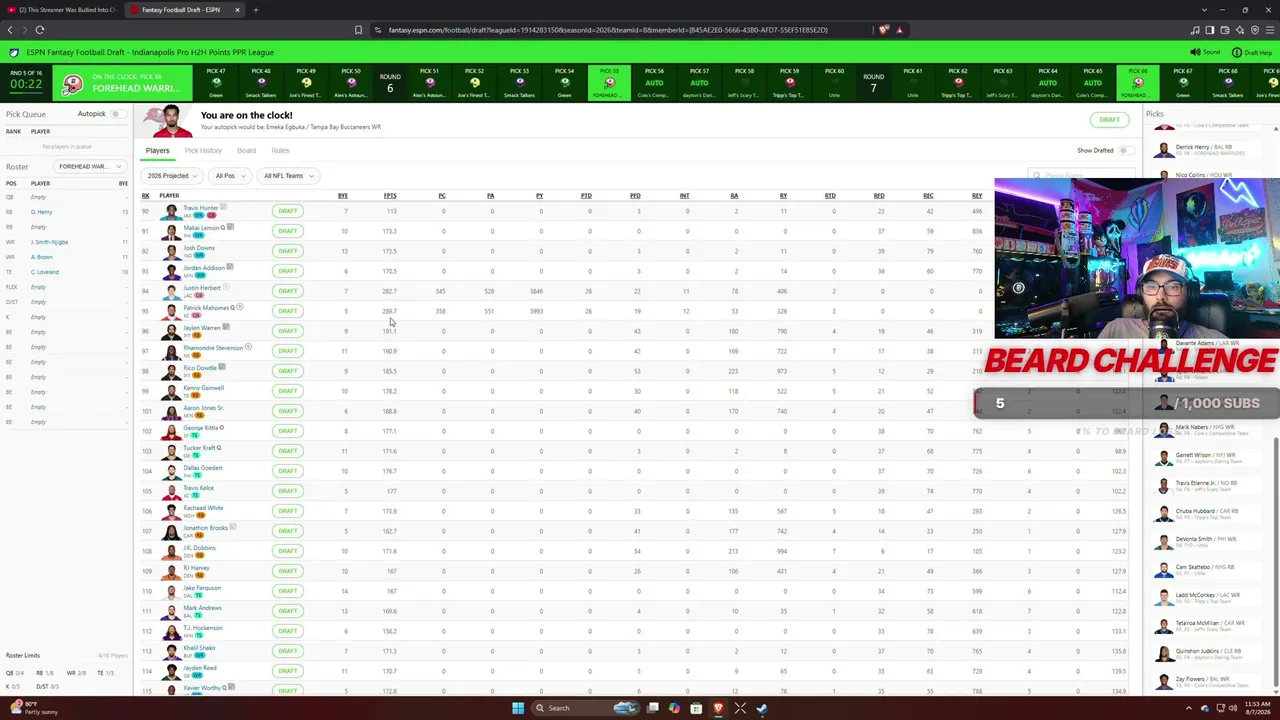Click Travis Hunter's player headshot
The height and width of the screenshot is (720, 1280).
[171, 211]
